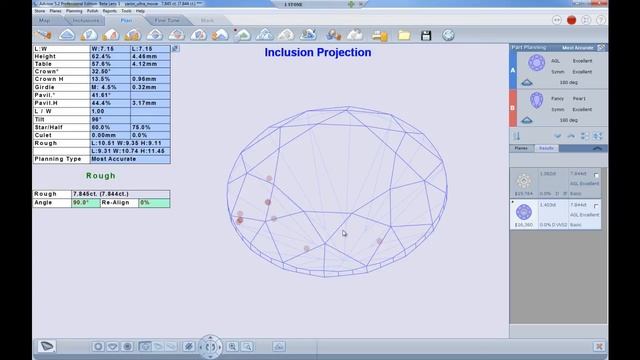This screenshot has width=640, height=360.
Task: Click the plain blue diamond toolbar icon
Action: [x=67, y=35]
